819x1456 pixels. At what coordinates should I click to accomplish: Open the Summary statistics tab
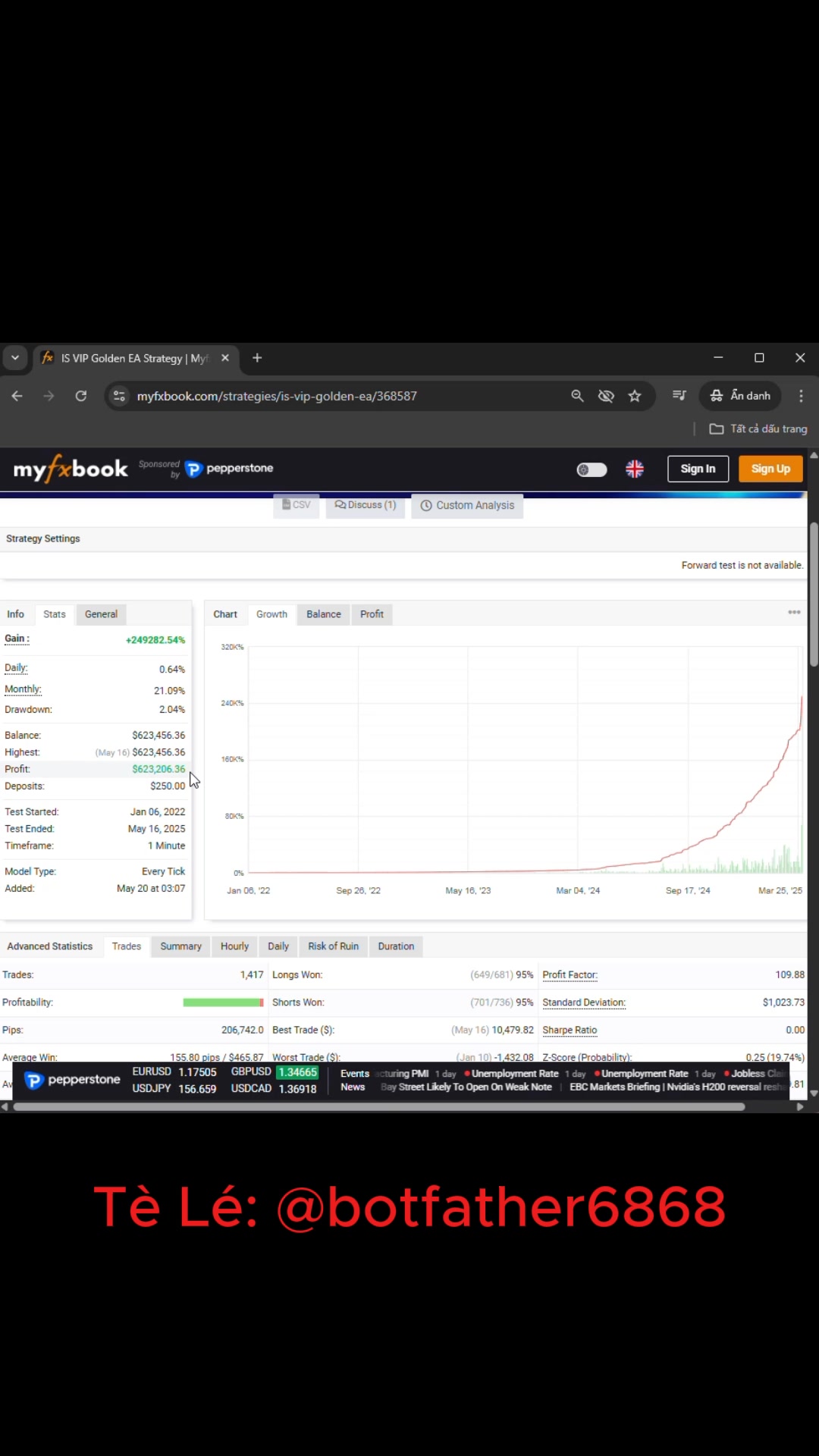tap(180, 946)
